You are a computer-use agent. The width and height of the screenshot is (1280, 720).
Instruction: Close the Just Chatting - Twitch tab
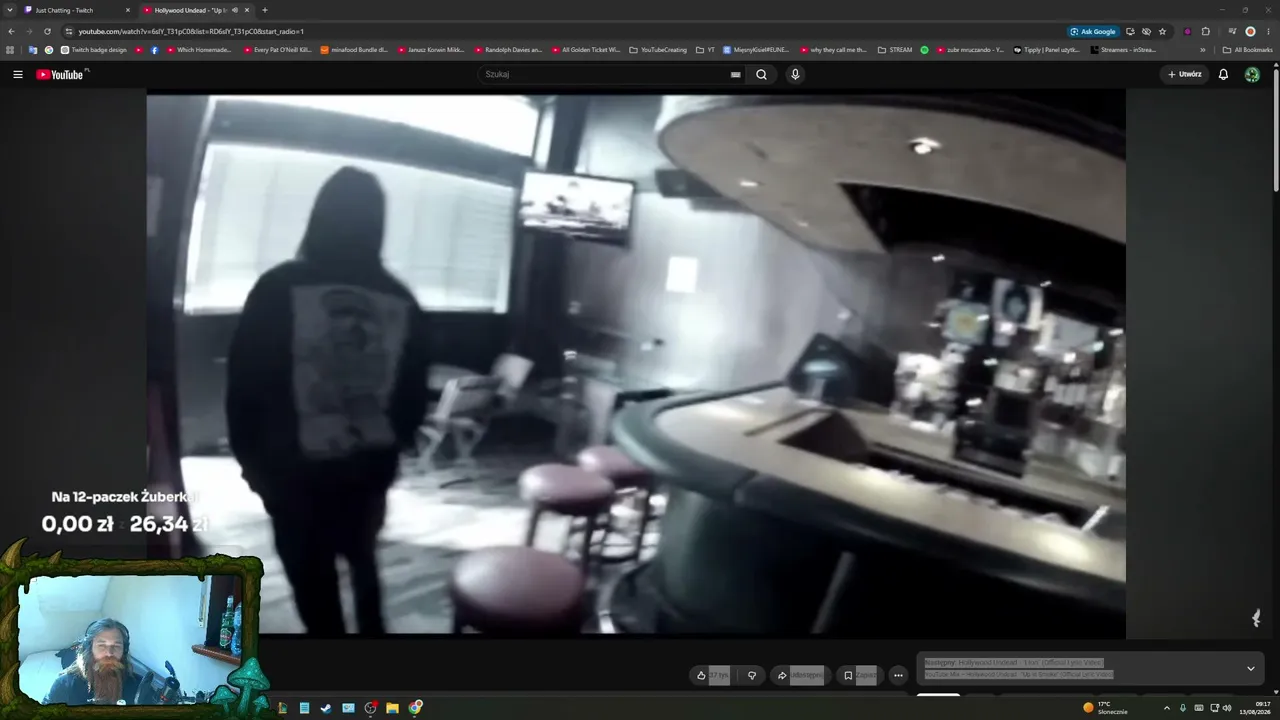pyautogui.click(x=128, y=10)
